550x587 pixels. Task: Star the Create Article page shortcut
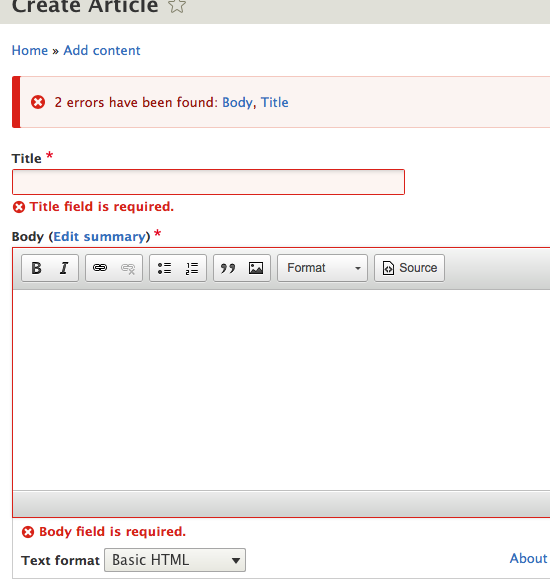pos(177,6)
